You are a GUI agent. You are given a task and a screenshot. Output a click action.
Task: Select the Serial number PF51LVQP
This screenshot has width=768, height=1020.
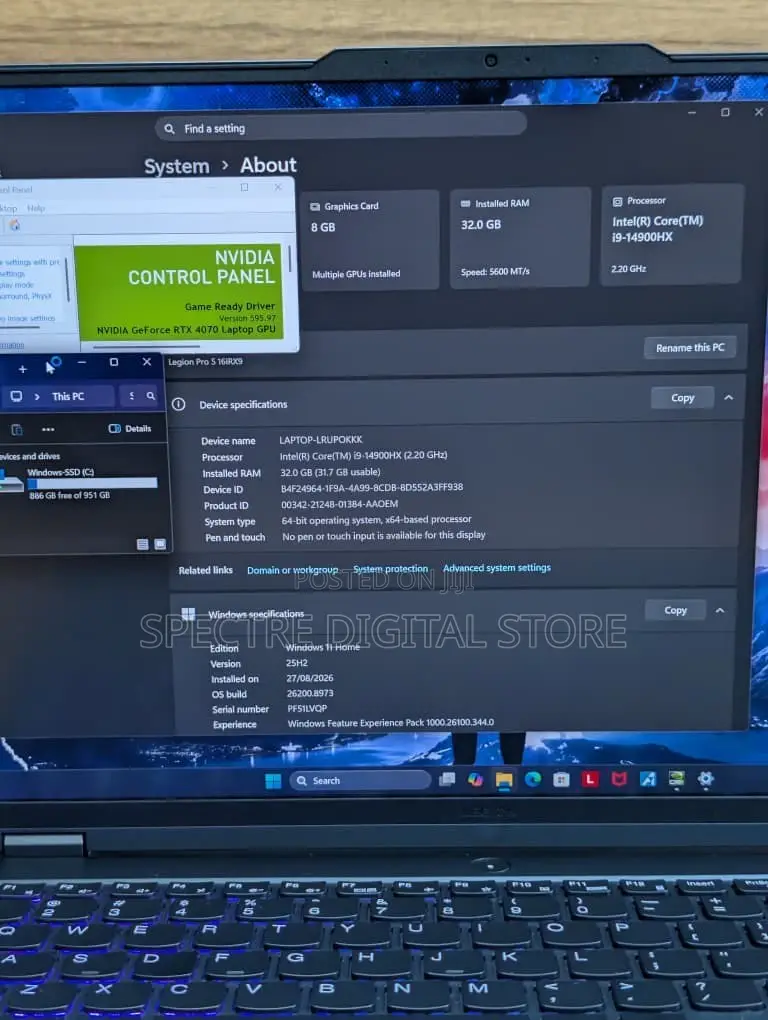tap(307, 708)
